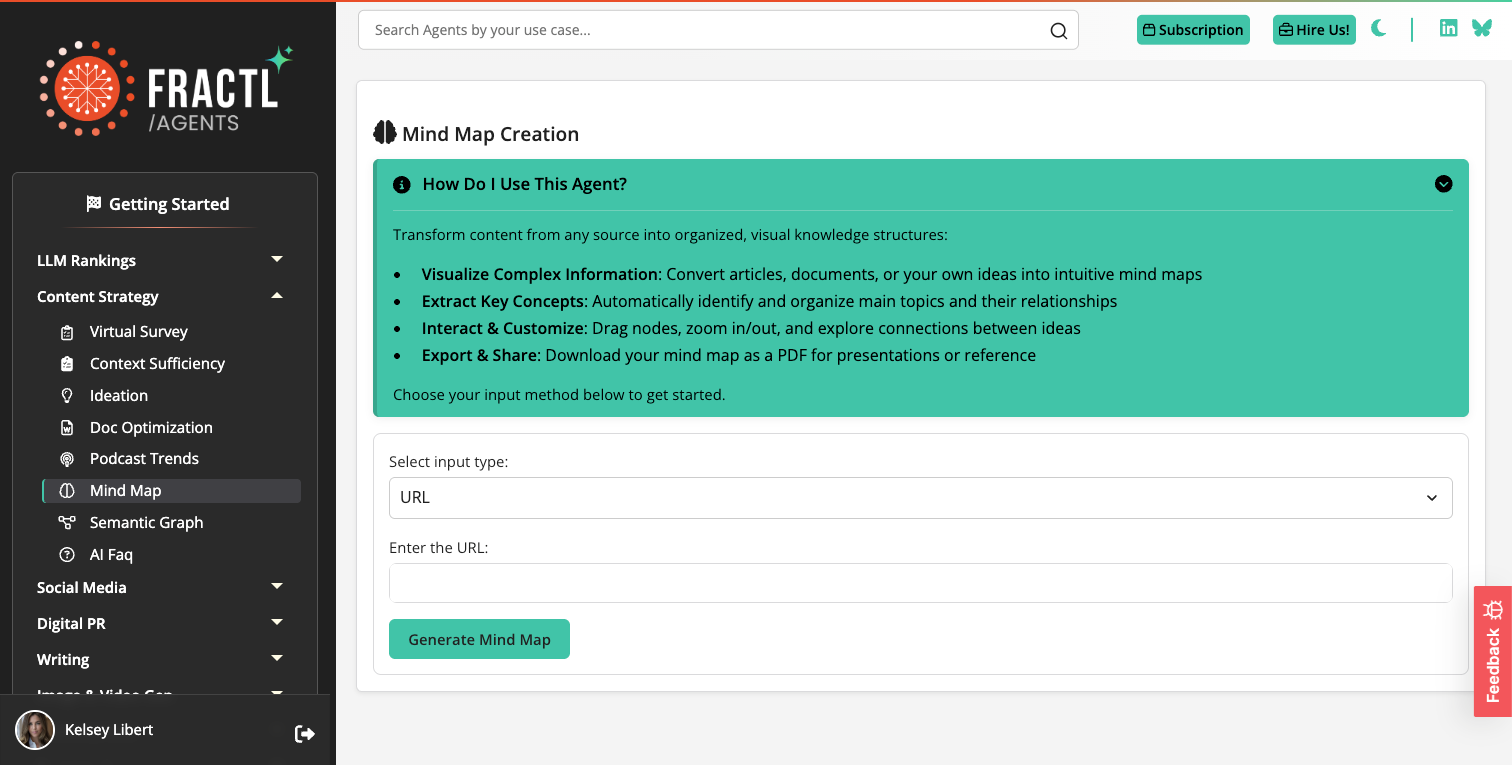This screenshot has width=1512, height=765.
Task: Select the Mind Map sidebar entry
Action: [127, 490]
